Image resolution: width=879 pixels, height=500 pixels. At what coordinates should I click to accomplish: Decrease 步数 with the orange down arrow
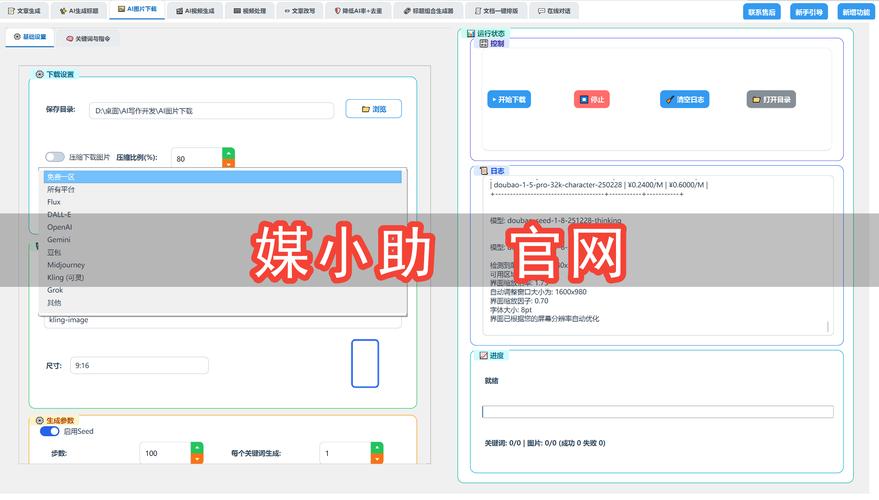(x=196, y=459)
